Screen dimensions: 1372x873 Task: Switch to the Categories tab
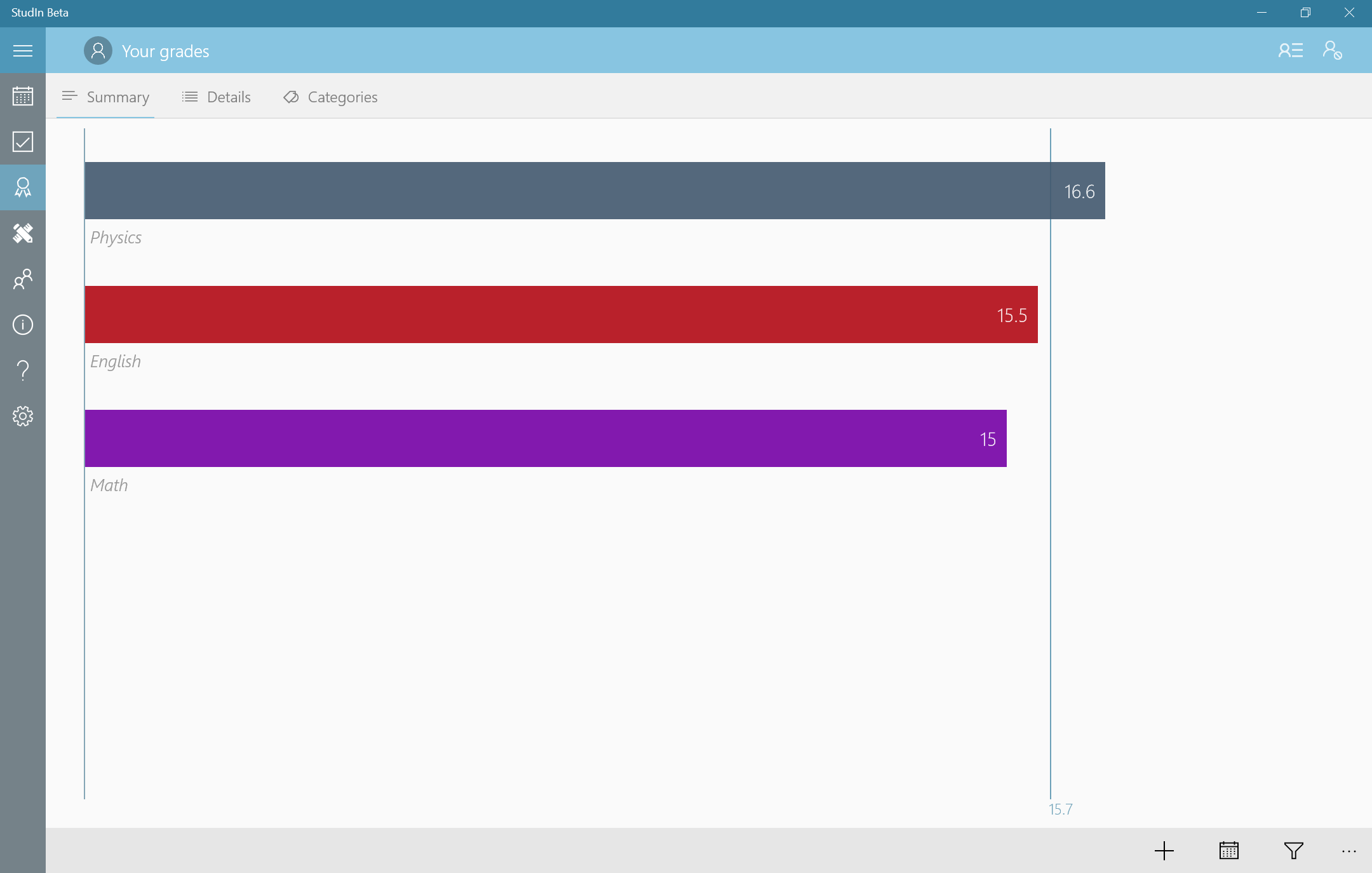click(330, 97)
